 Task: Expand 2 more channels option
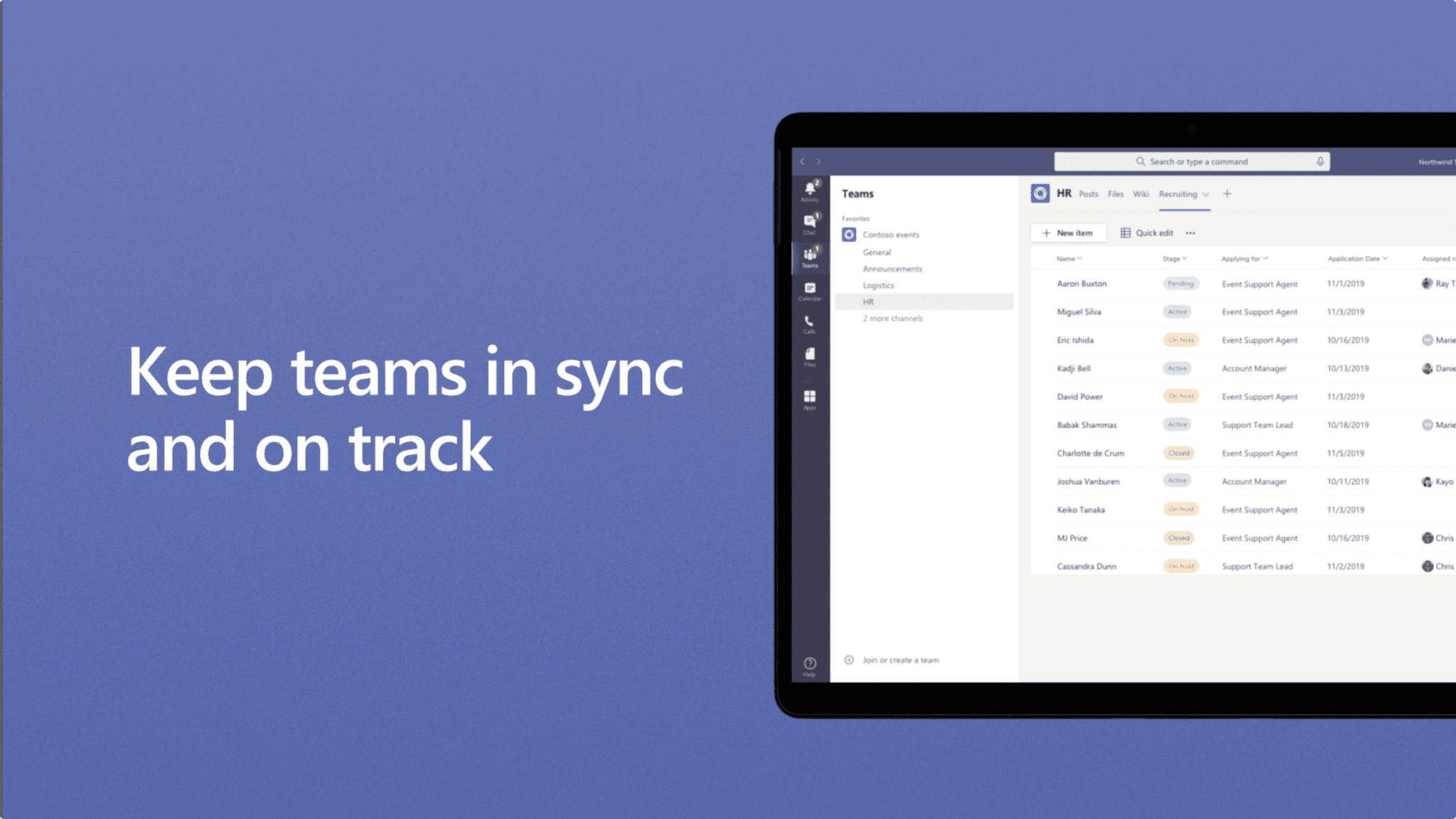pyautogui.click(x=894, y=318)
